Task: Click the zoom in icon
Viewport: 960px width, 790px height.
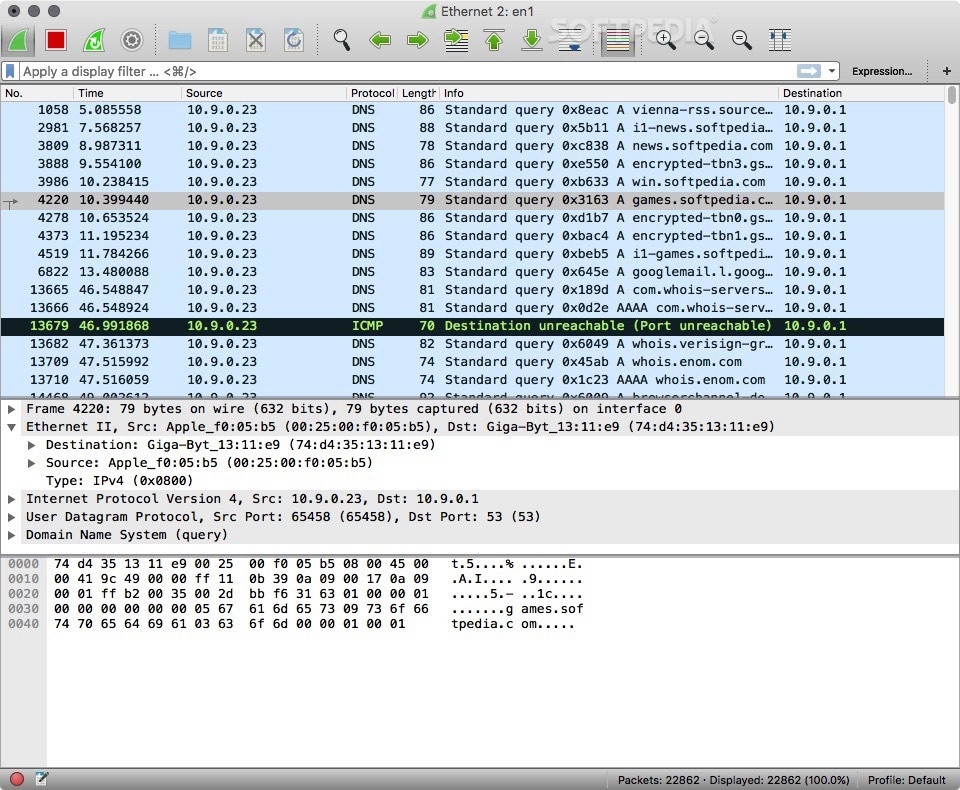Action: 665,40
